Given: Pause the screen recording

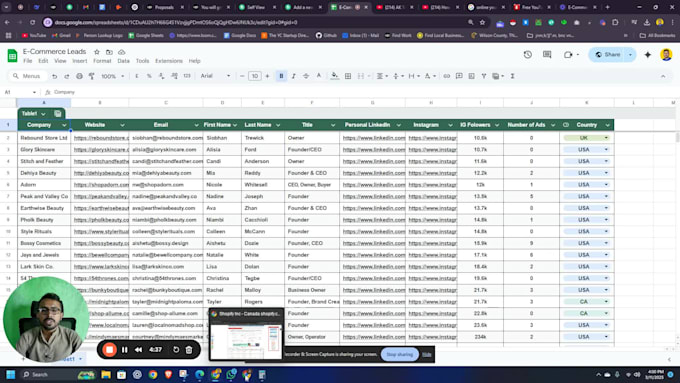Looking at the screenshot, I should coord(124,350).
